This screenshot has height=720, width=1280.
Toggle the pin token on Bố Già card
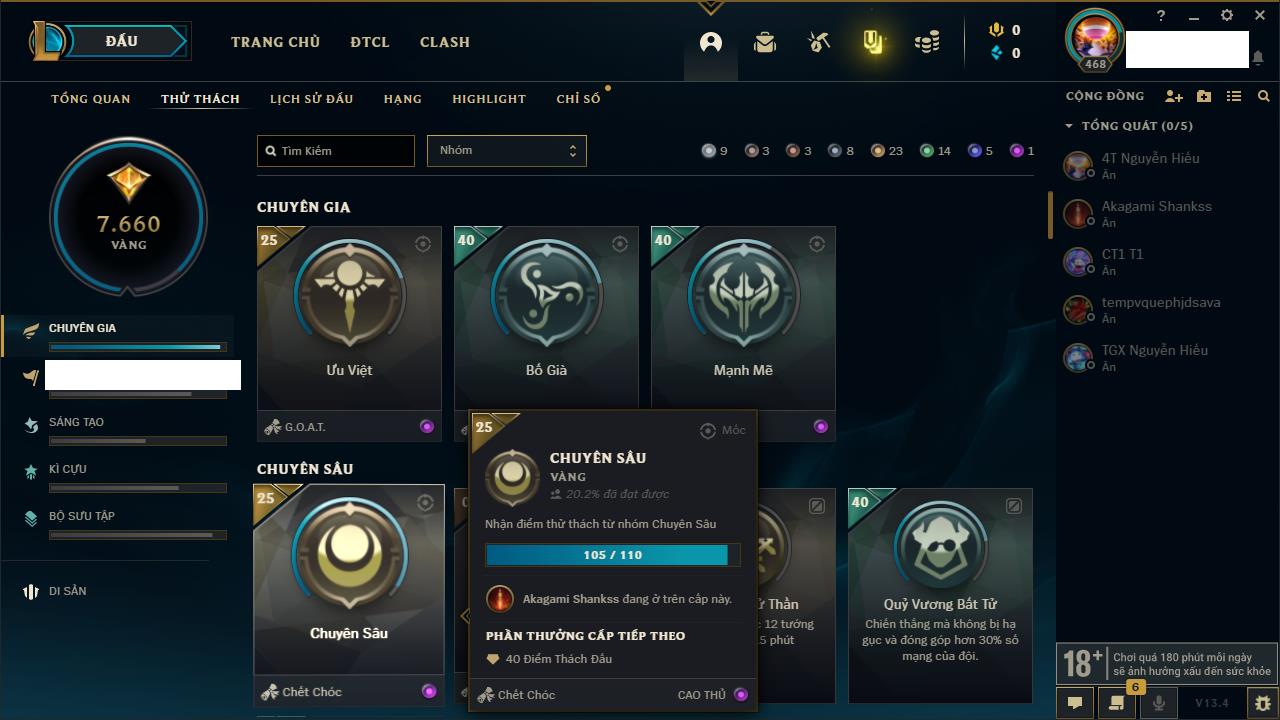tap(620, 244)
